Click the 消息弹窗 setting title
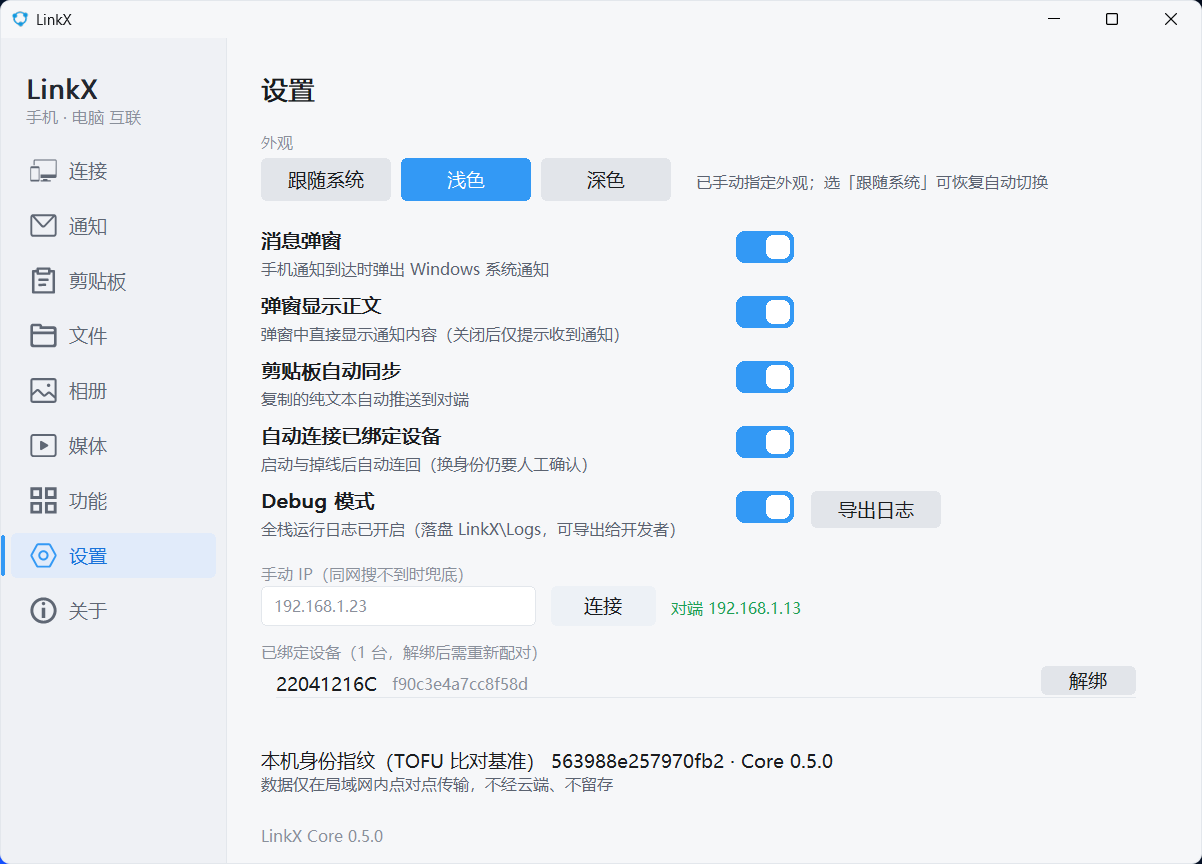This screenshot has height=864, width=1202. coord(301,241)
